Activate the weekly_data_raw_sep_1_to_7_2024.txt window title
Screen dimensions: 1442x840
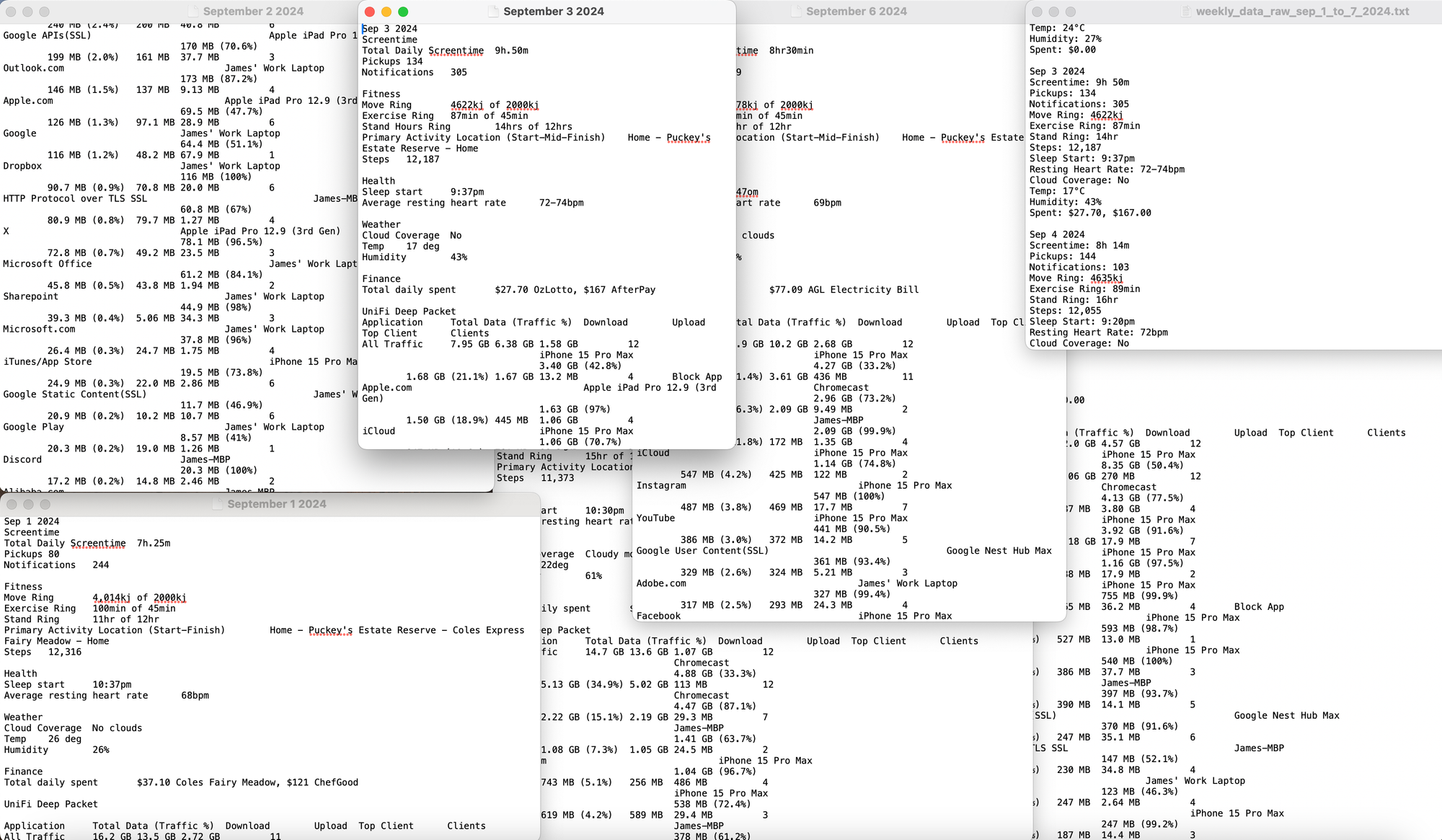pos(1302,12)
